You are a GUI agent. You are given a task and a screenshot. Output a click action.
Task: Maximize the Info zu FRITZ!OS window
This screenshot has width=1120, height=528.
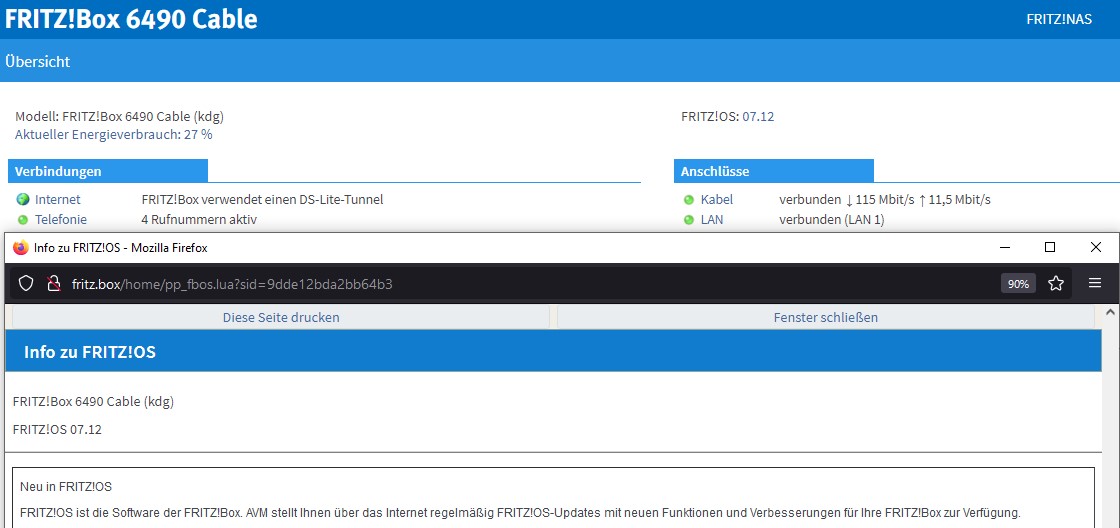pos(1050,247)
